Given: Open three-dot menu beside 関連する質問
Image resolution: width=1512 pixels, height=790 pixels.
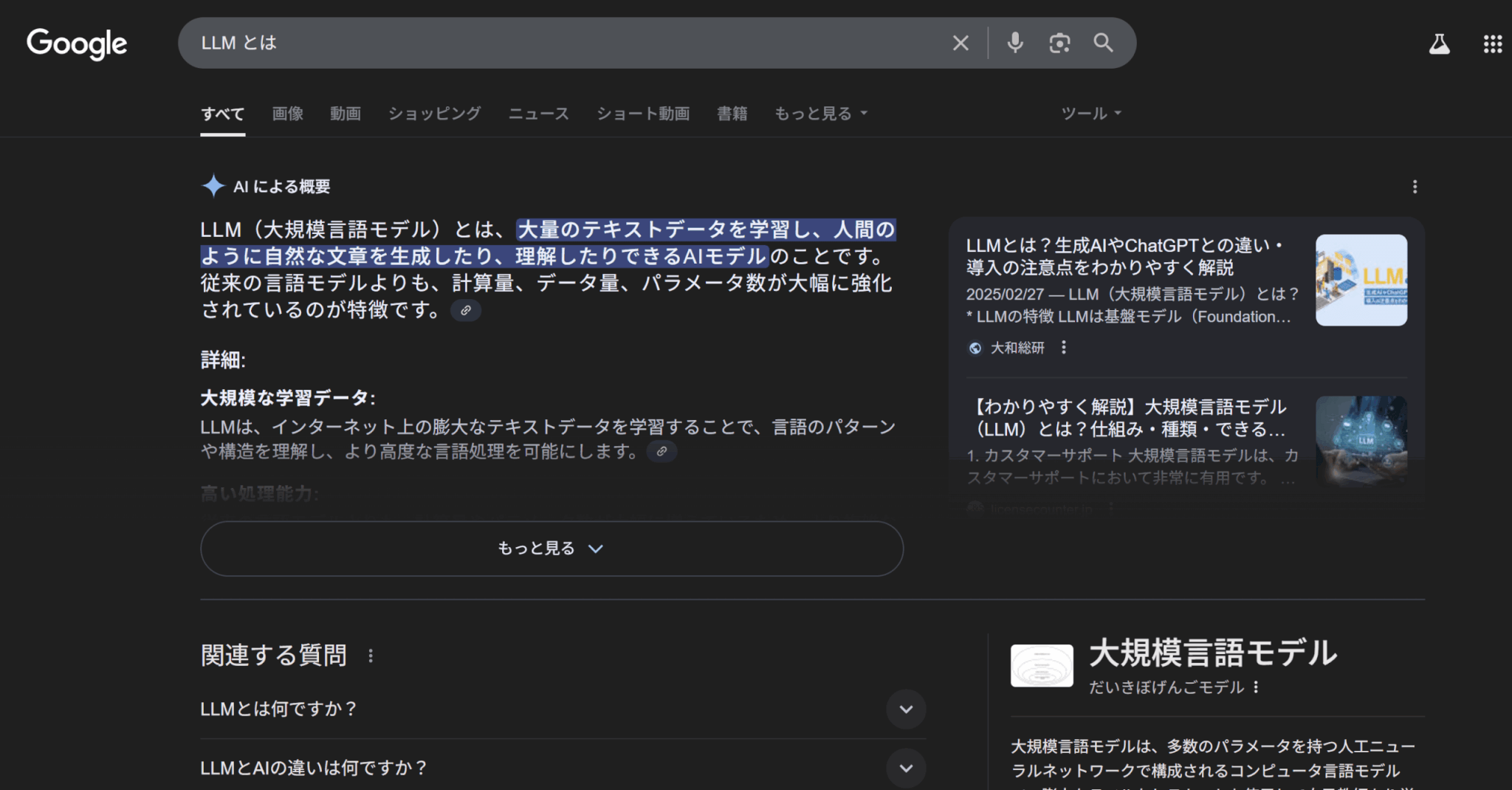Looking at the screenshot, I should (x=371, y=656).
